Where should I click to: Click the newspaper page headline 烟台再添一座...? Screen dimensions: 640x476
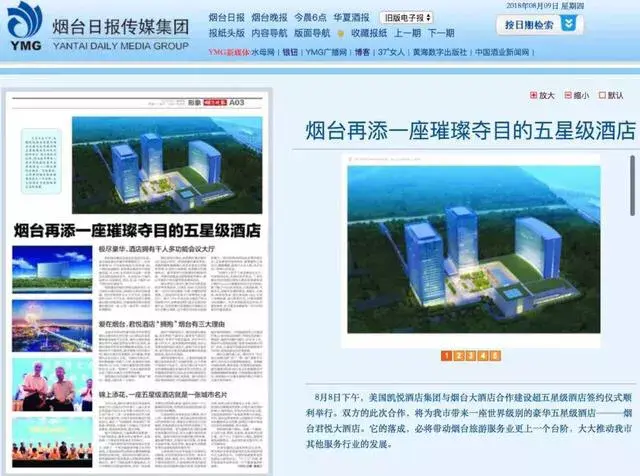[x=137, y=231]
